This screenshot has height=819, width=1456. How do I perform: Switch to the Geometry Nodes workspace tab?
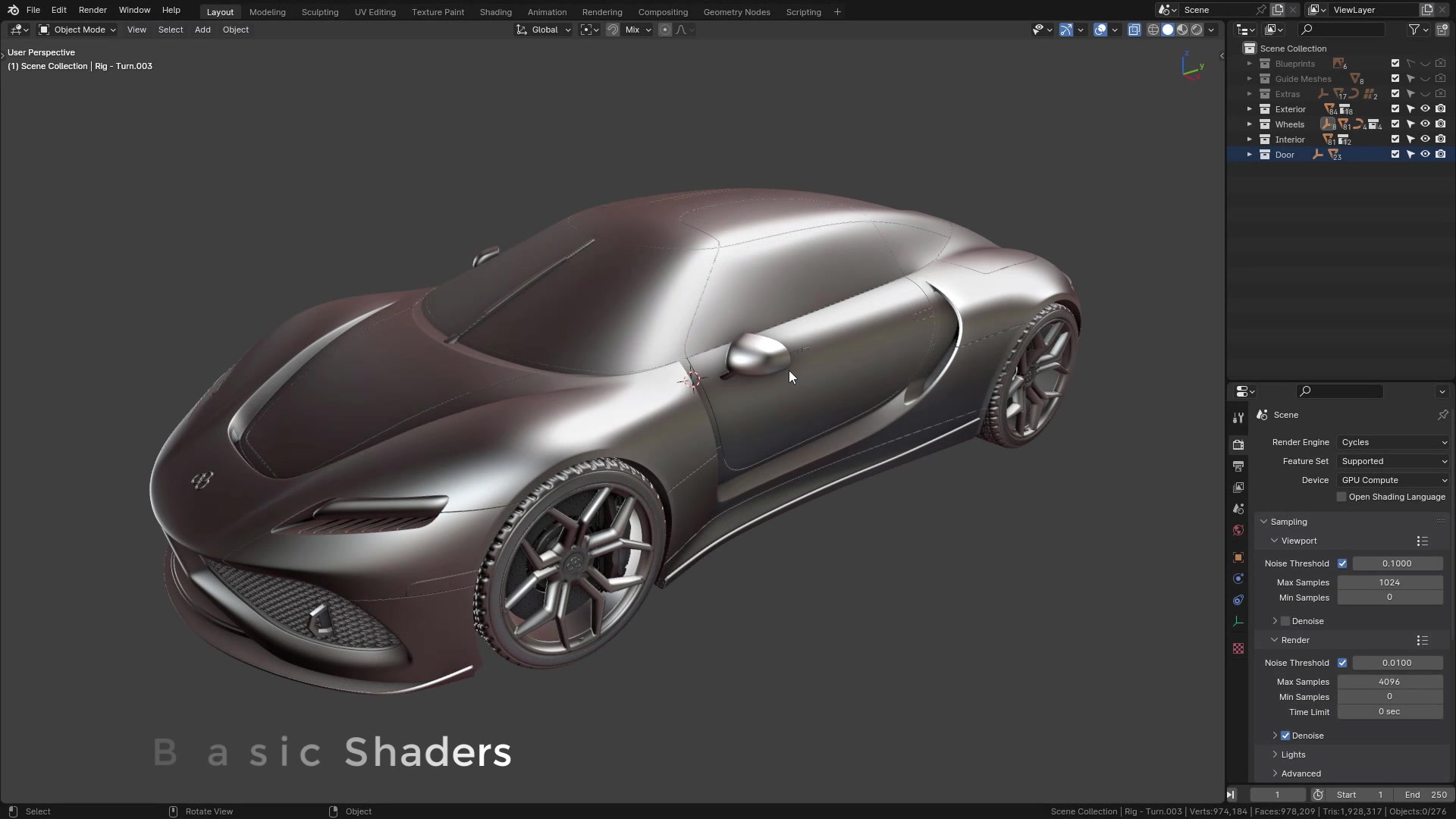(736, 12)
